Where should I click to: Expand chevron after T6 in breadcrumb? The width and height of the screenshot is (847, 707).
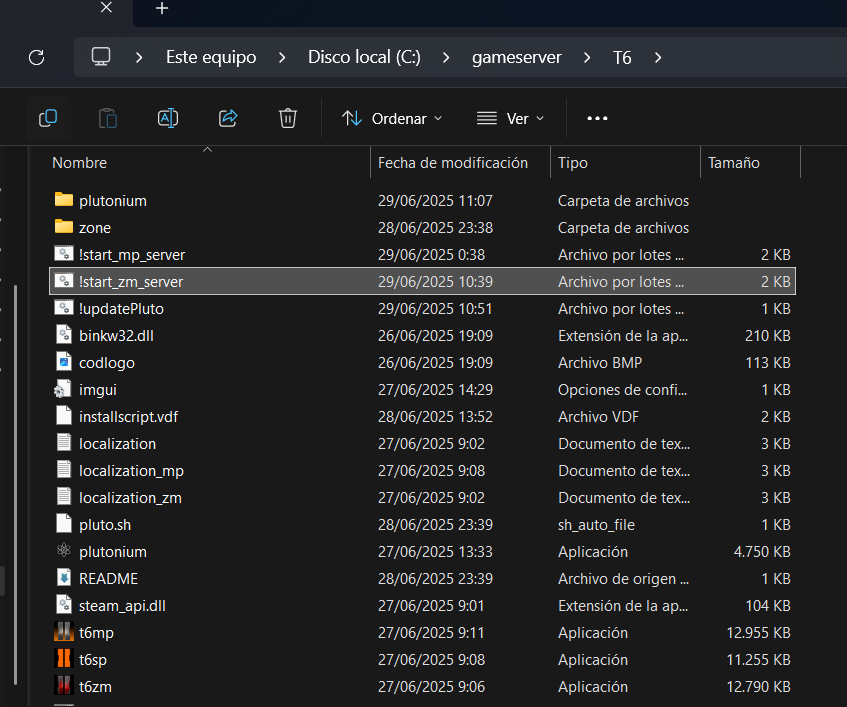click(x=657, y=57)
